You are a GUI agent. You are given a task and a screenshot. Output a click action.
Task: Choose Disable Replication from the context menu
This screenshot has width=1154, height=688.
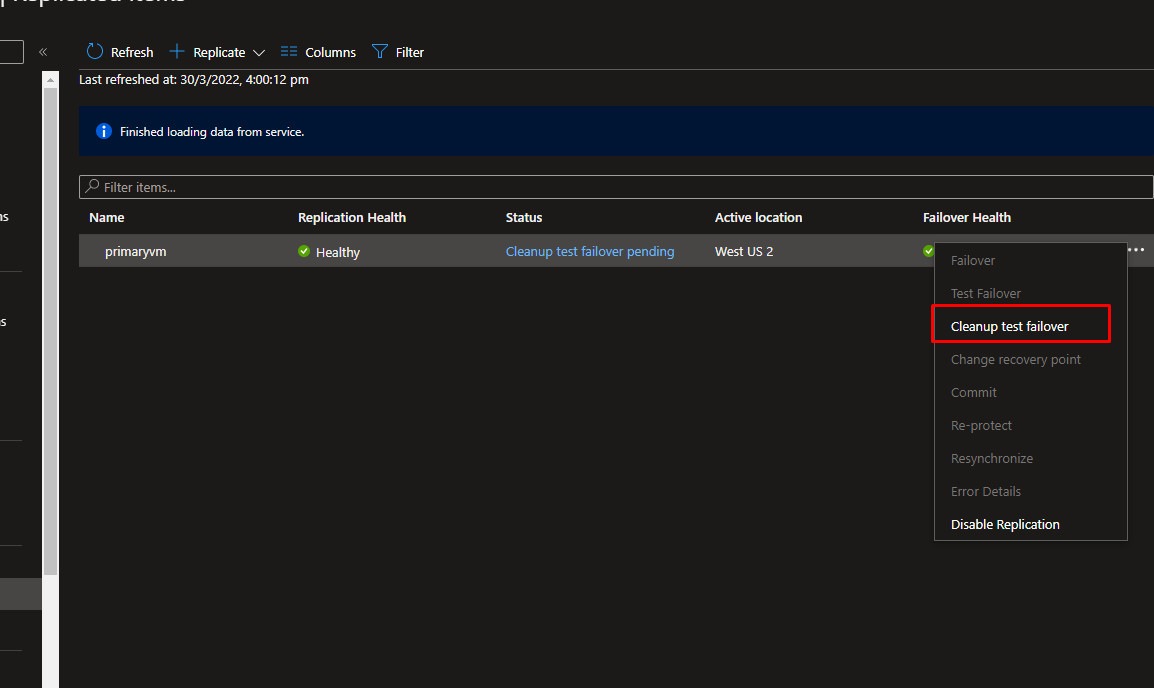[1005, 524]
